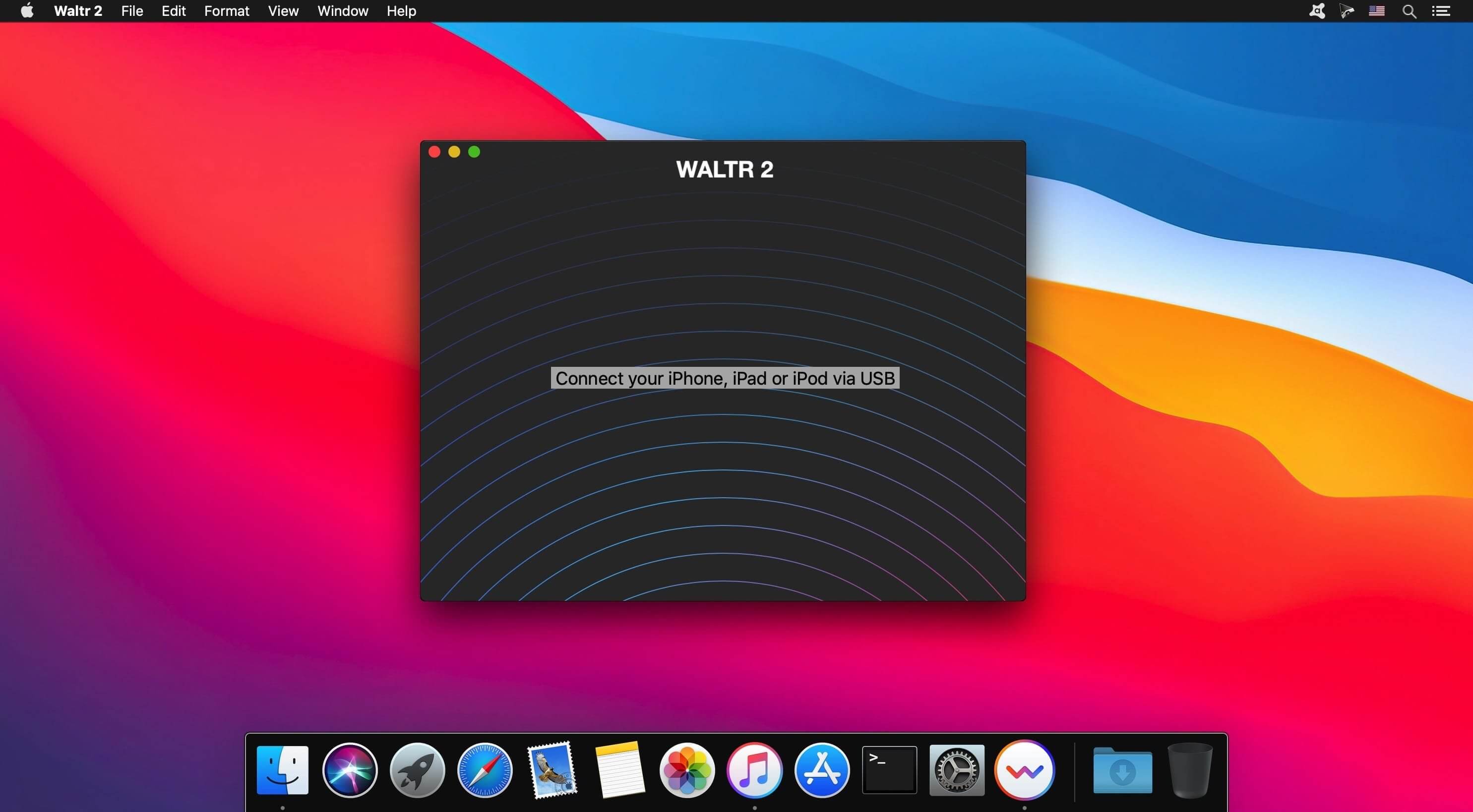Open the Format menu
Image resolution: width=1473 pixels, height=812 pixels.
pyautogui.click(x=227, y=11)
